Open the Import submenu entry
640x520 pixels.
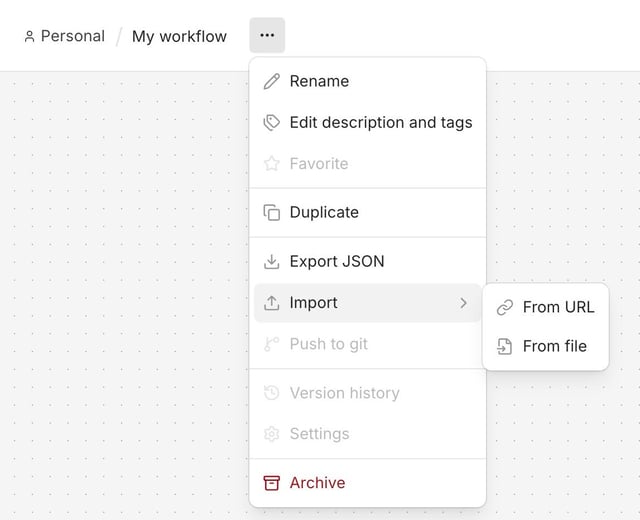click(367, 303)
